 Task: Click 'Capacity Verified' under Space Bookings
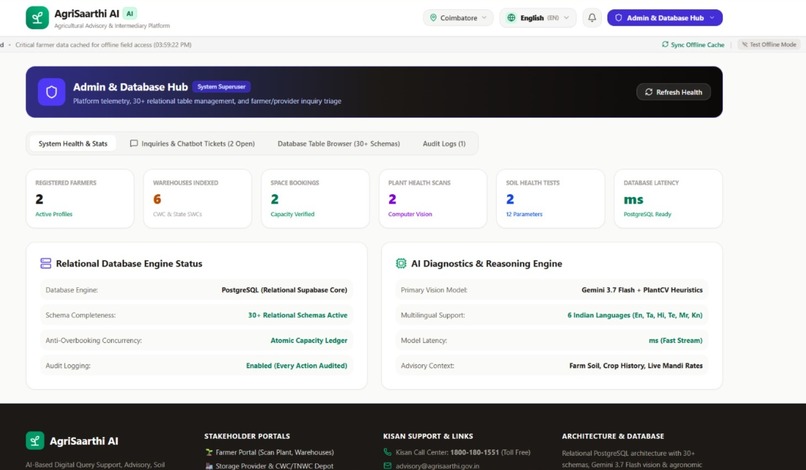point(292,214)
